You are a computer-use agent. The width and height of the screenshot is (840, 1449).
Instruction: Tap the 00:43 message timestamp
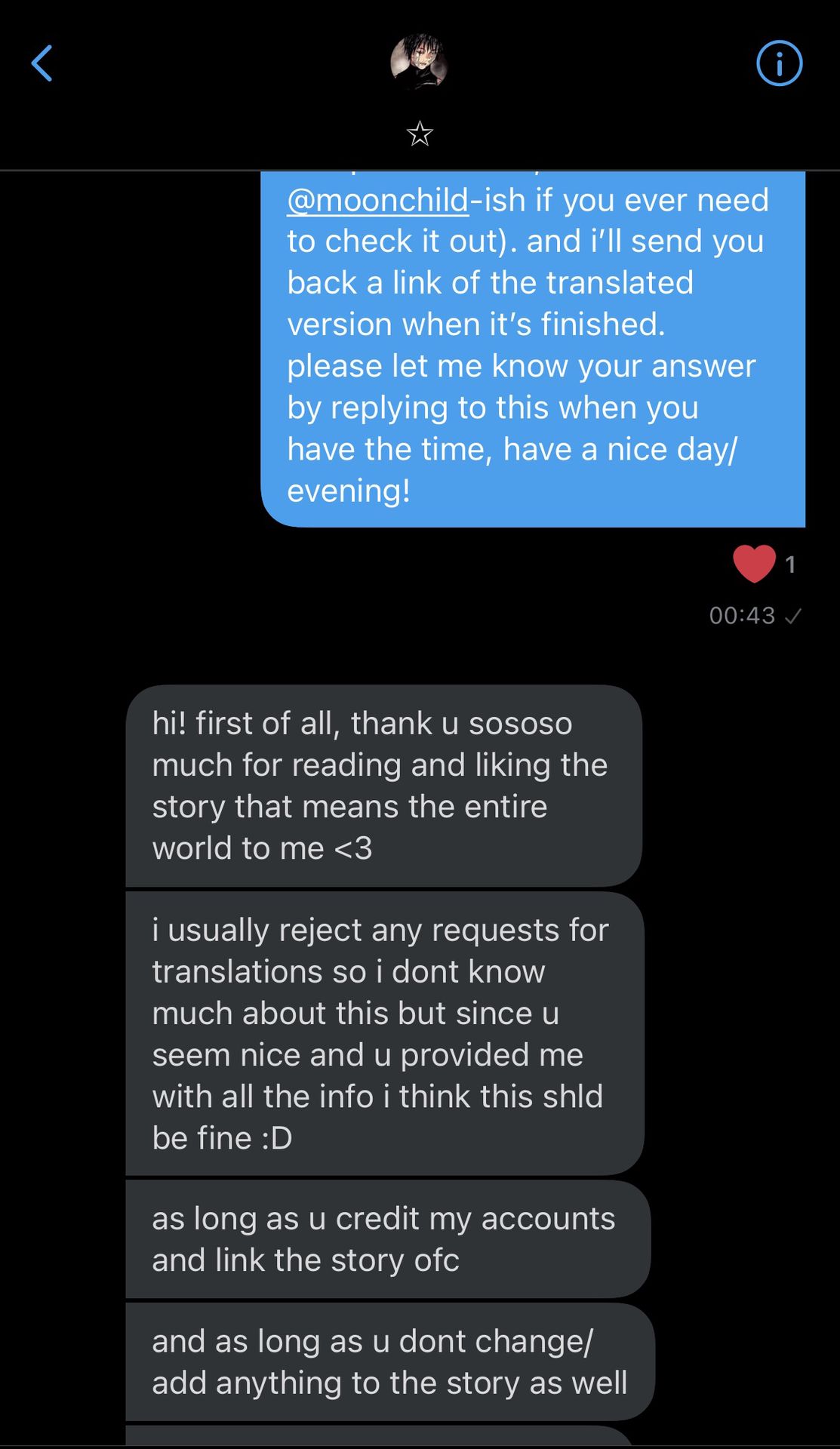(742, 616)
